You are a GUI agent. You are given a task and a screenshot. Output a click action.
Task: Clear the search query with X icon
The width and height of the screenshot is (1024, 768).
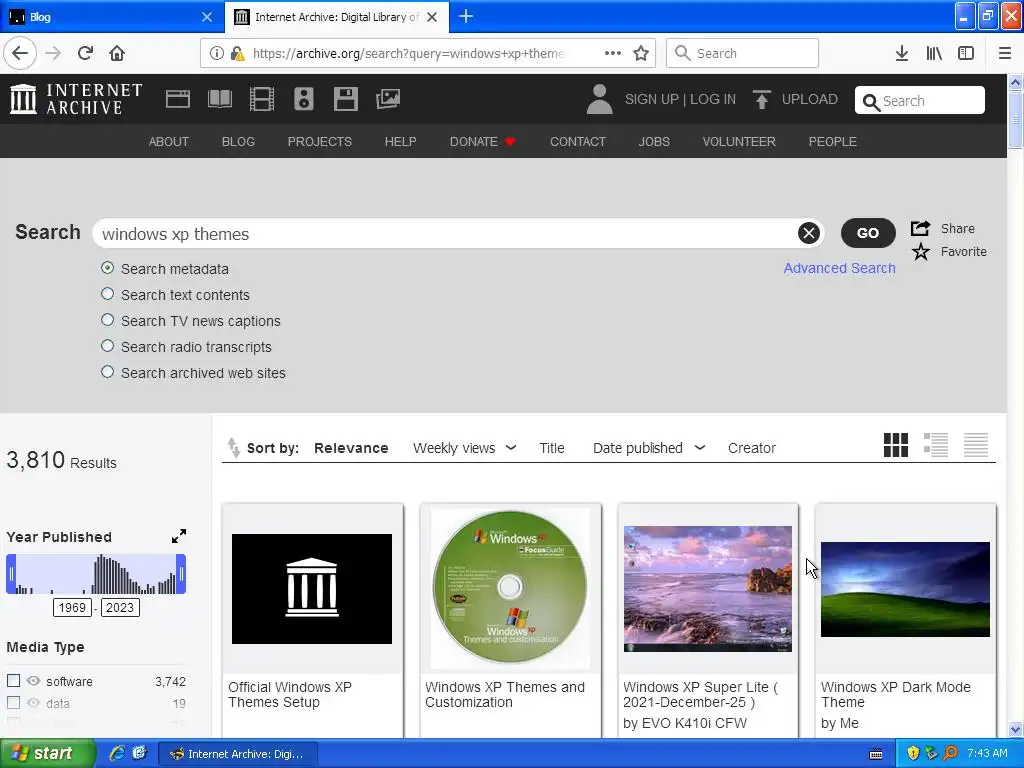tap(808, 233)
